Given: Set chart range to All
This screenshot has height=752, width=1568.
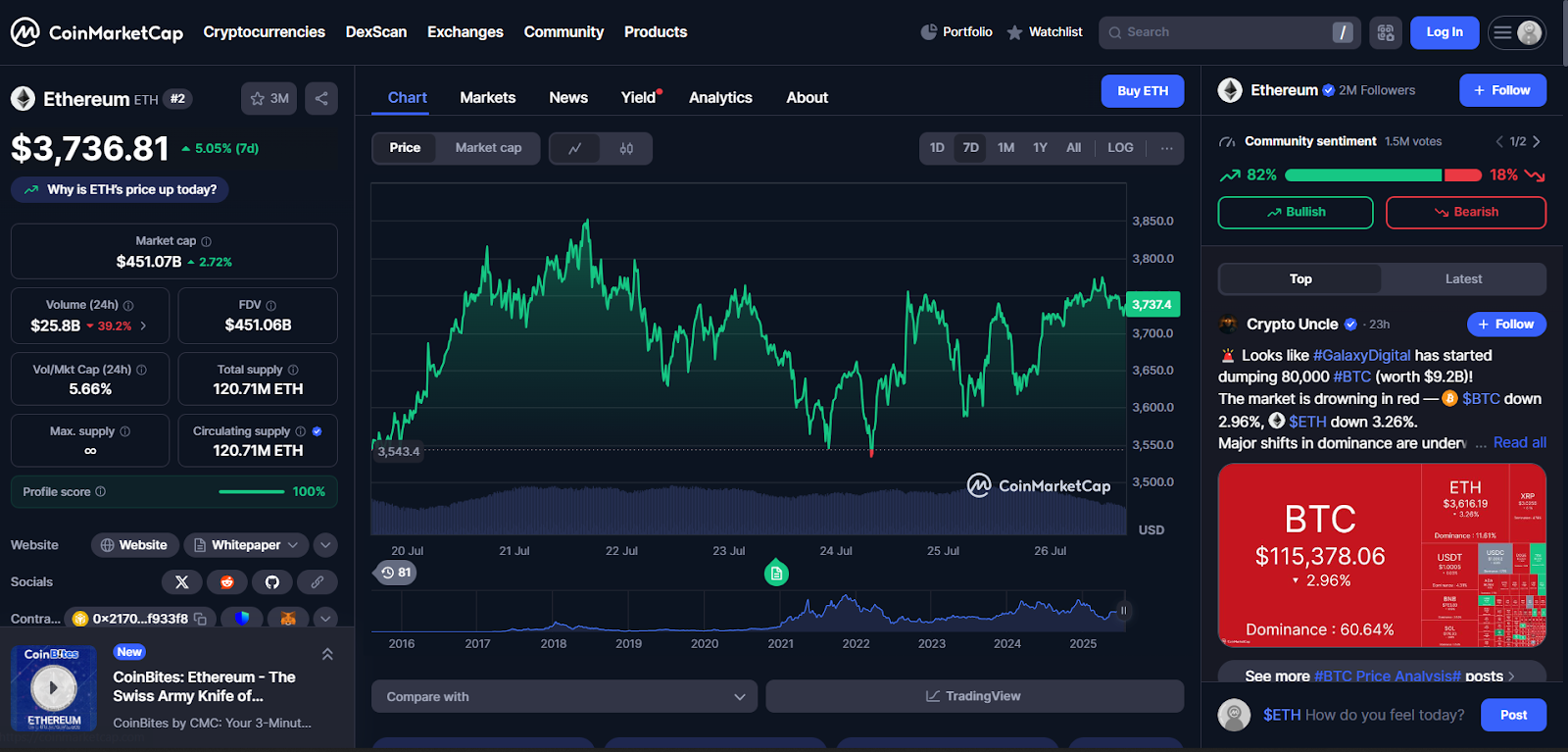Looking at the screenshot, I should (x=1074, y=148).
